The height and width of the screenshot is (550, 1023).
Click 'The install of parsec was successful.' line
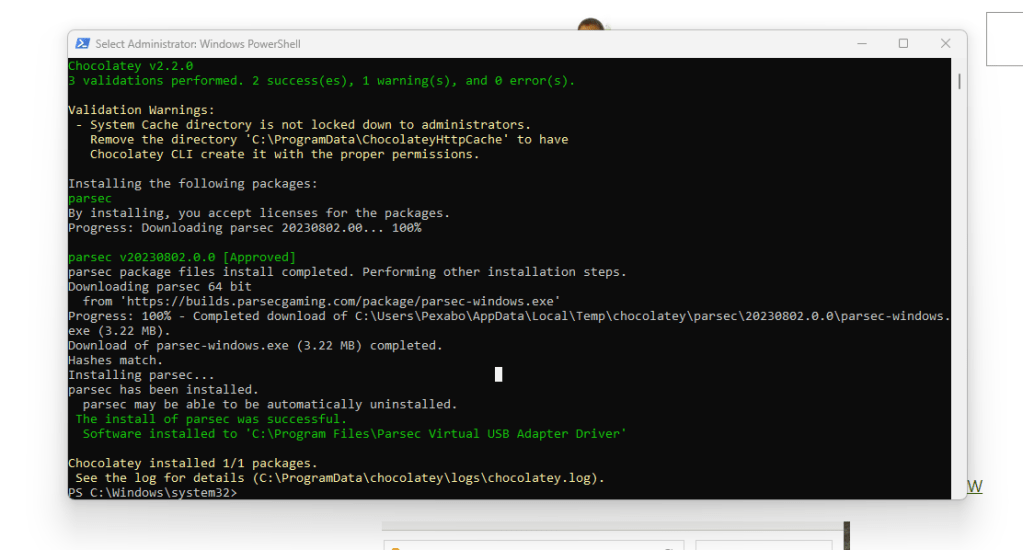tap(211, 420)
